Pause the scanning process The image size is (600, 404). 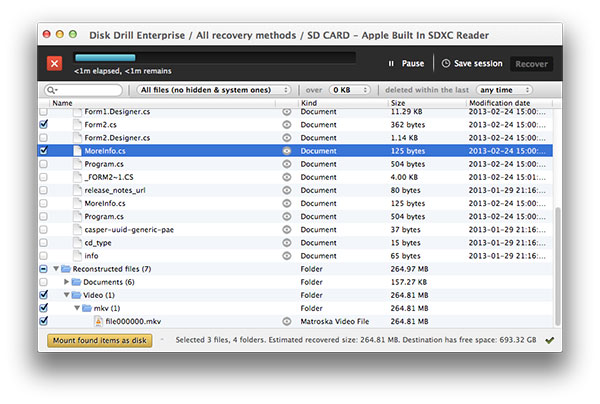(406, 64)
